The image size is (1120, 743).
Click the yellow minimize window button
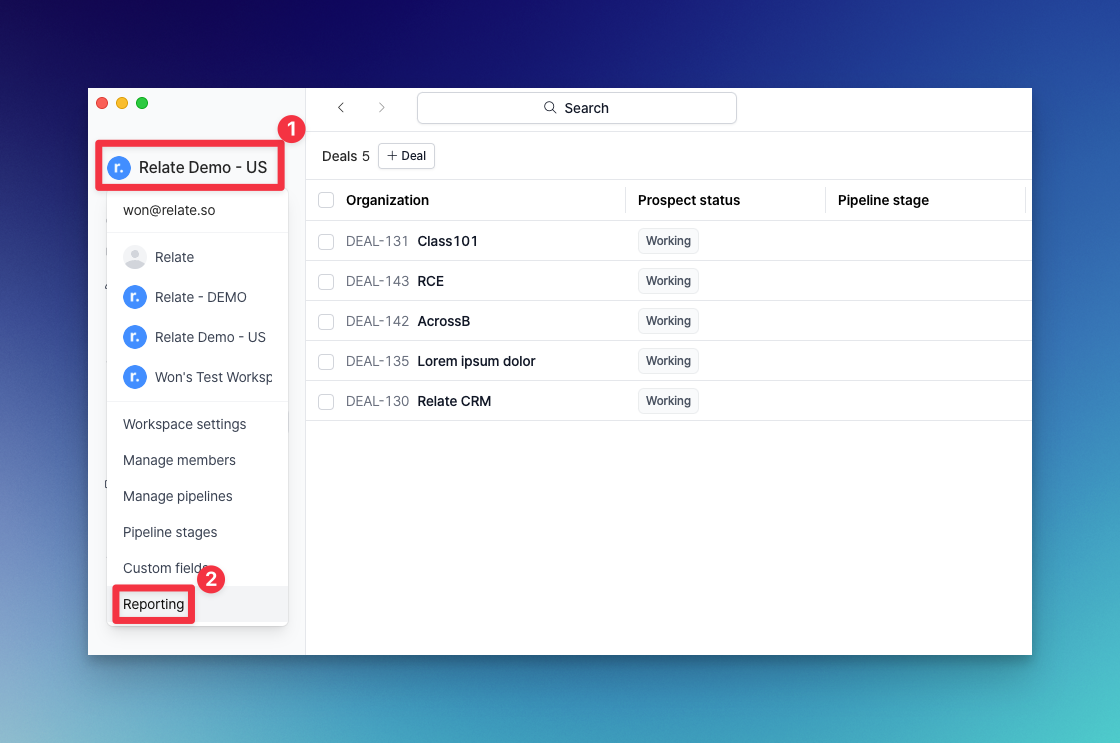122,103
